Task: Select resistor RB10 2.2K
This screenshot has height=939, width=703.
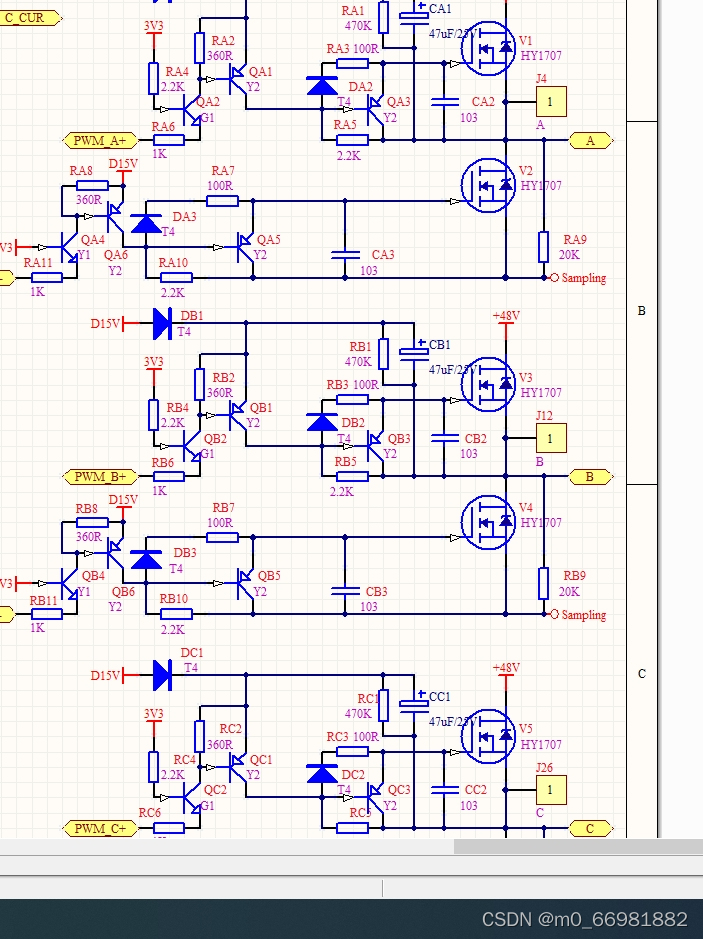Action: [177, 614]
